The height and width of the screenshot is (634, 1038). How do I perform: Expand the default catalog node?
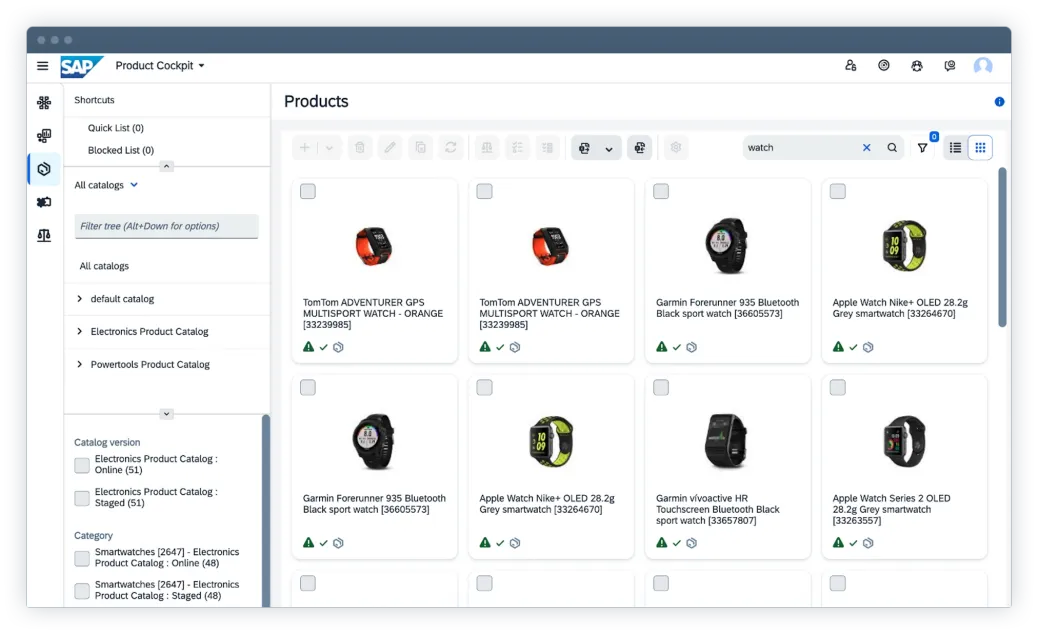point(79,298)
